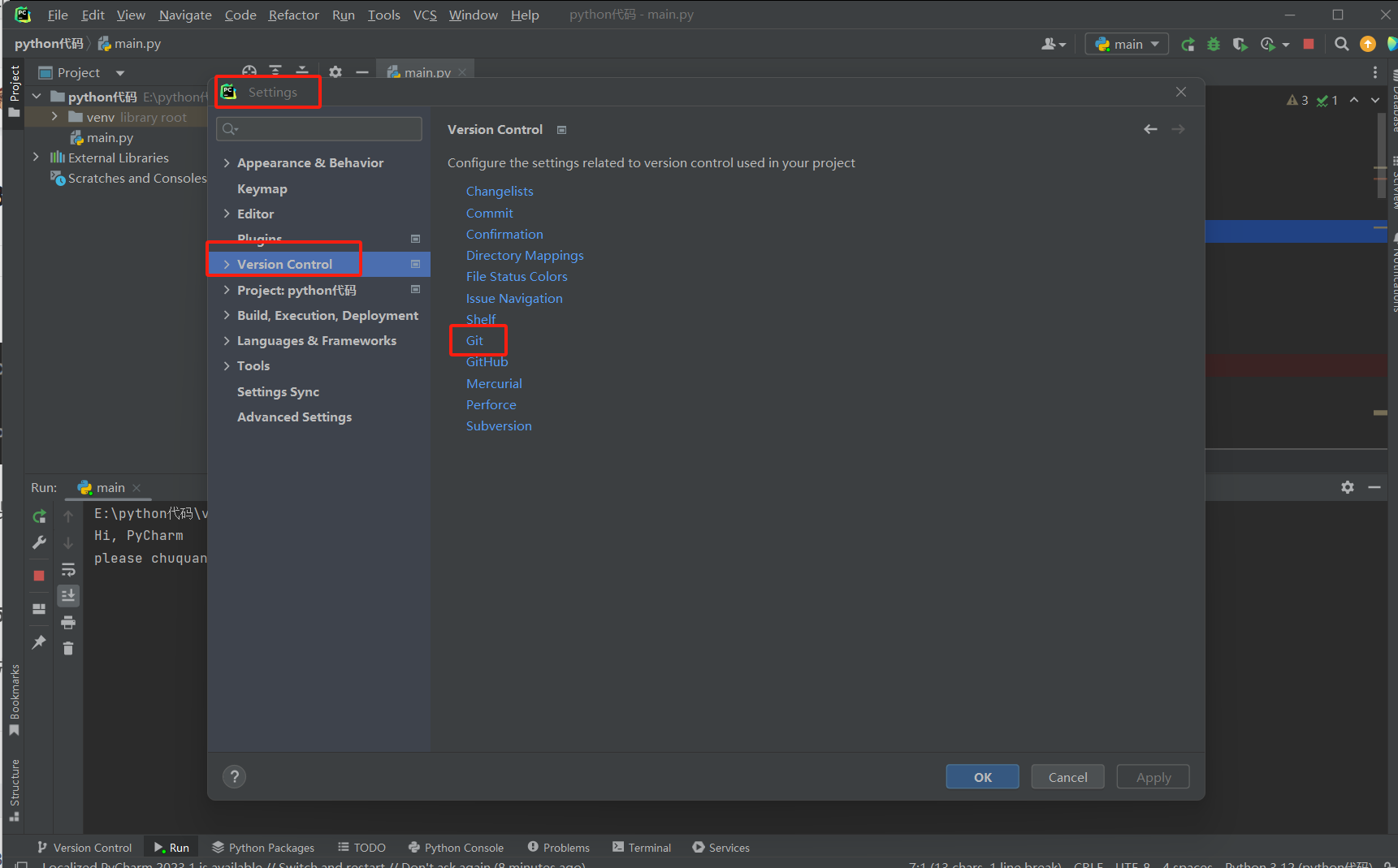Viewport: 1398px width, 868px height.
Task: Open the Git settings link
Action: 474,341
